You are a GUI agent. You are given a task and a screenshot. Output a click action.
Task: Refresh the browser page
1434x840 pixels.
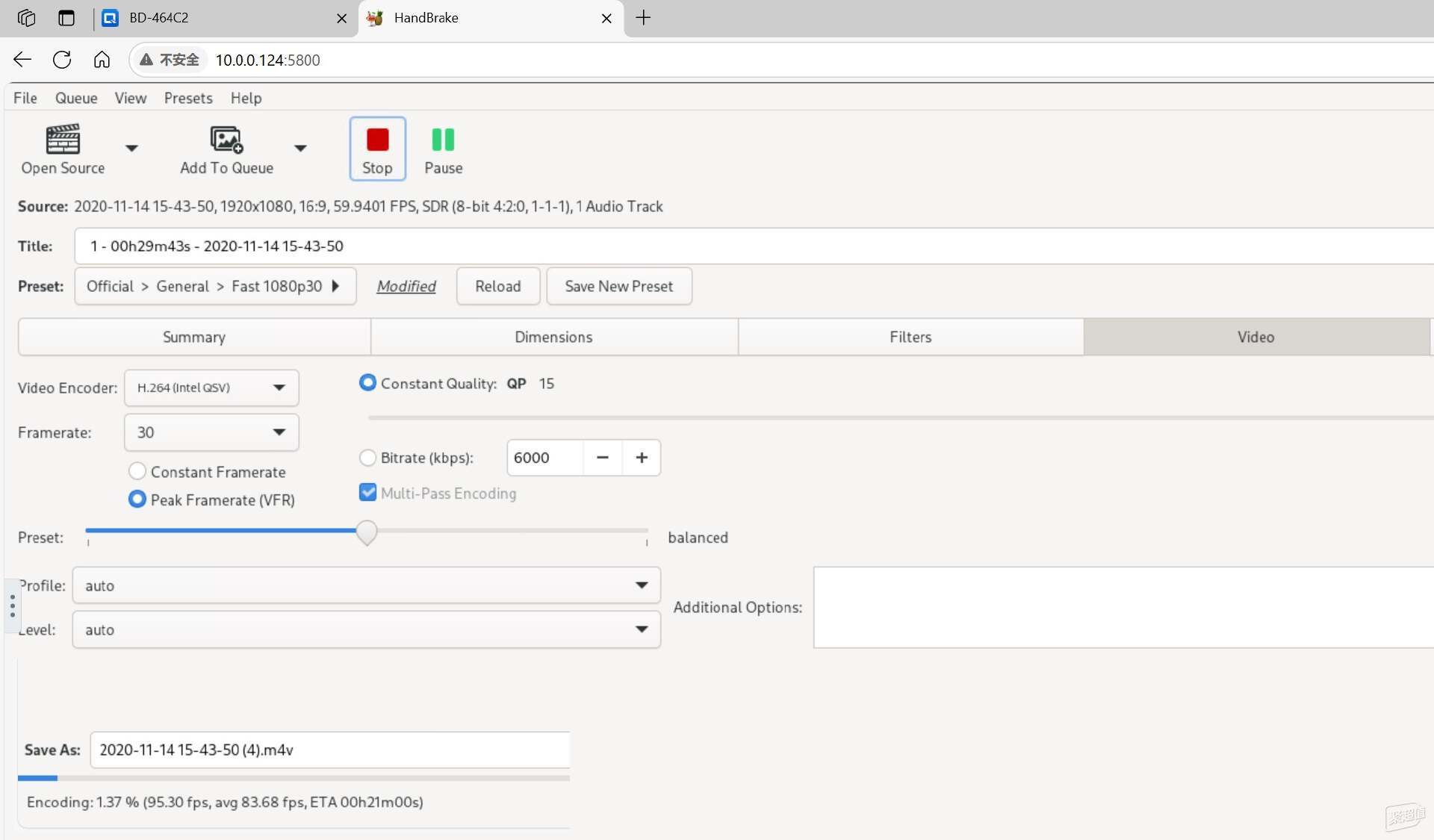62,60
